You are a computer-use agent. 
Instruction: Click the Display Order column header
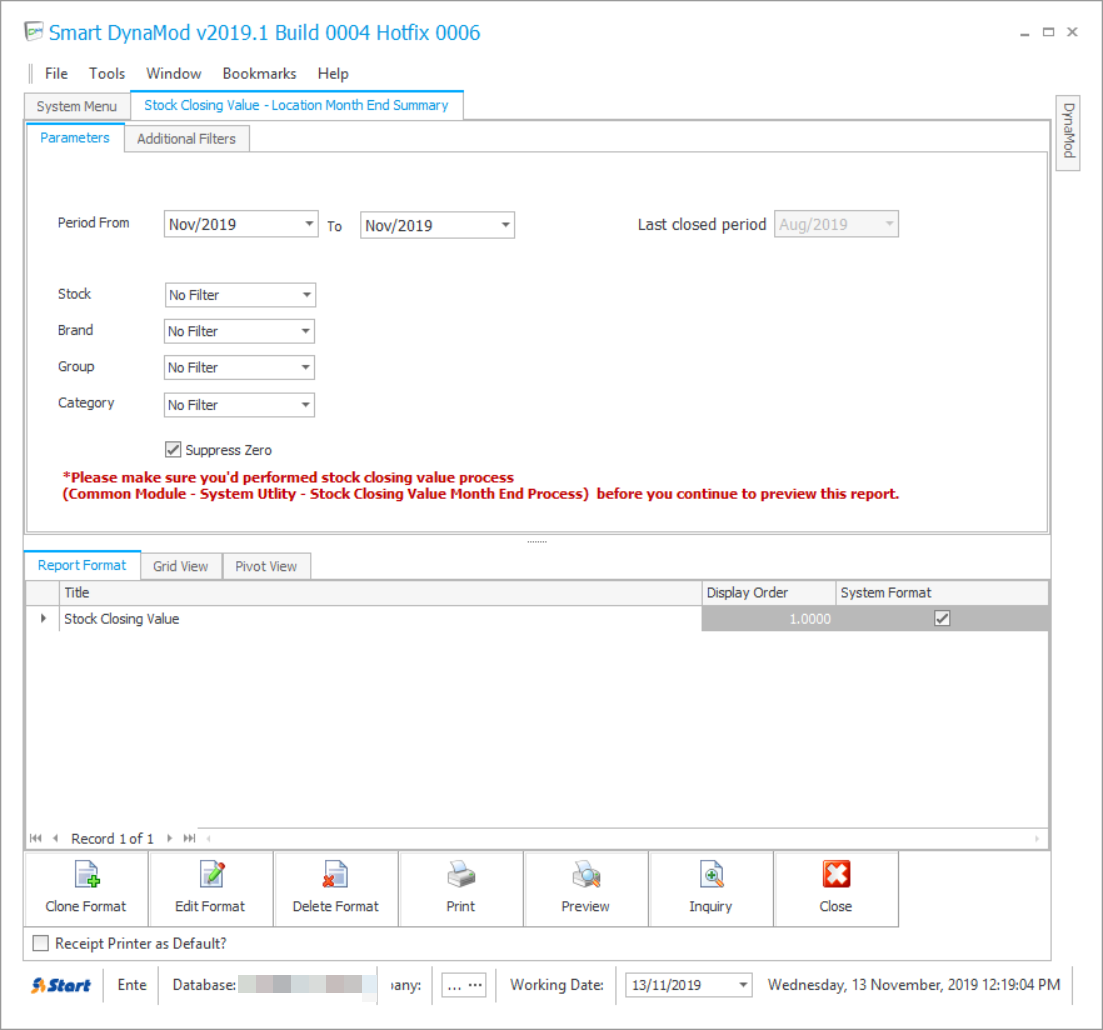click(769, 593)
